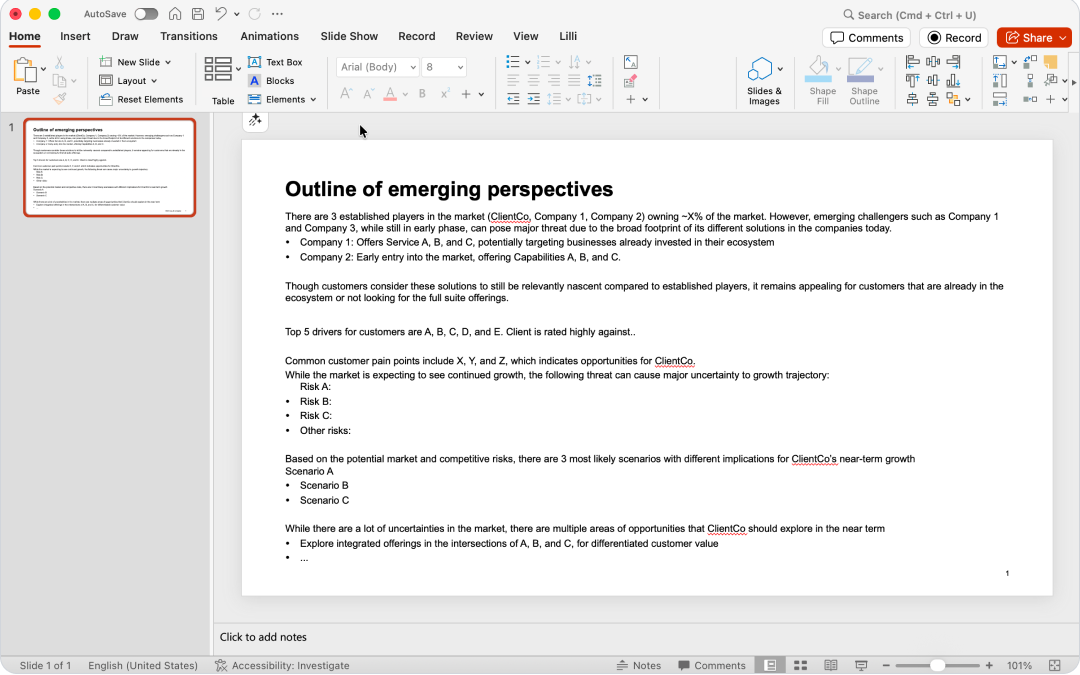This screenshot has width=1080, height=675.
Task: Open the Blocks tool in ribbon
Action: (271, 81)
